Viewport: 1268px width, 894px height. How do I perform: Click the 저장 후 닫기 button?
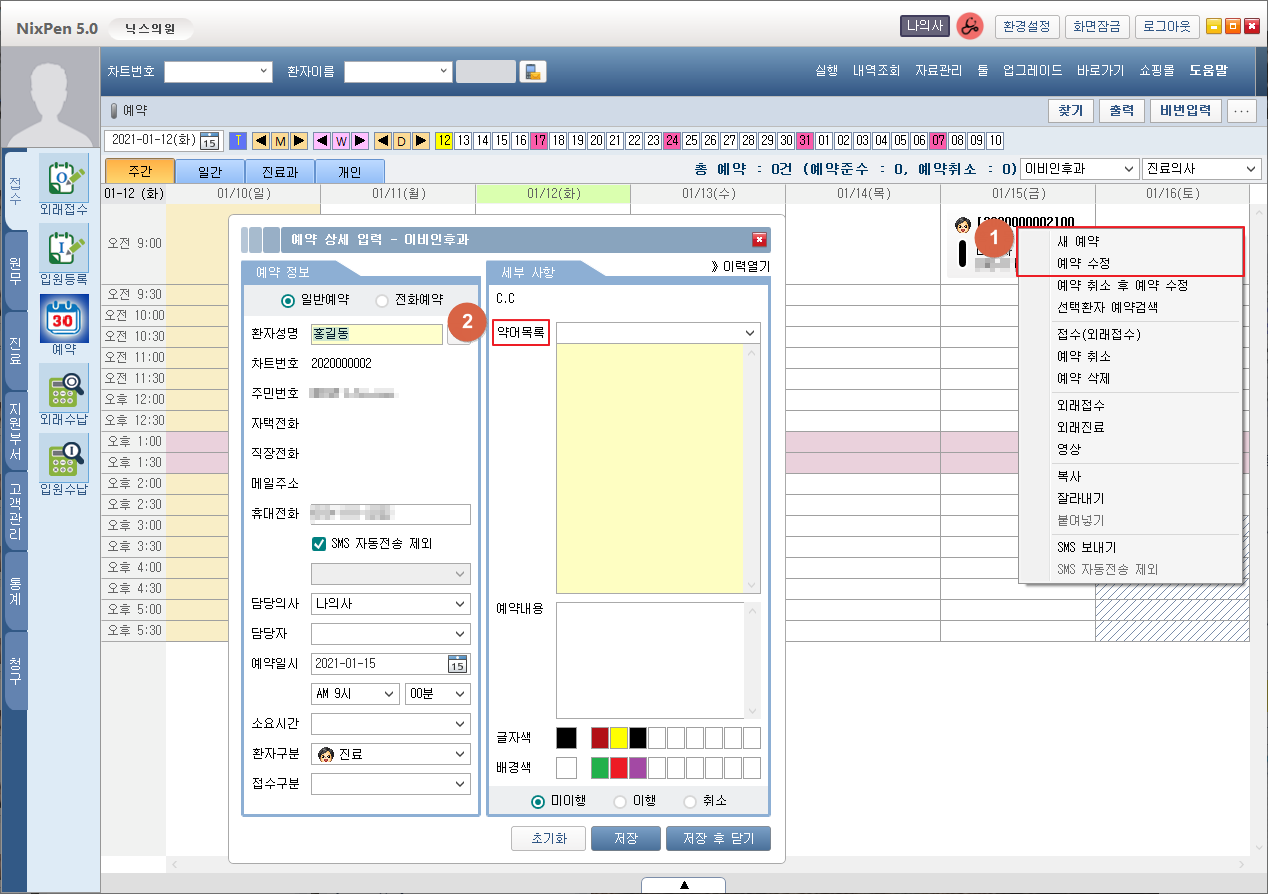coord(717,839)
